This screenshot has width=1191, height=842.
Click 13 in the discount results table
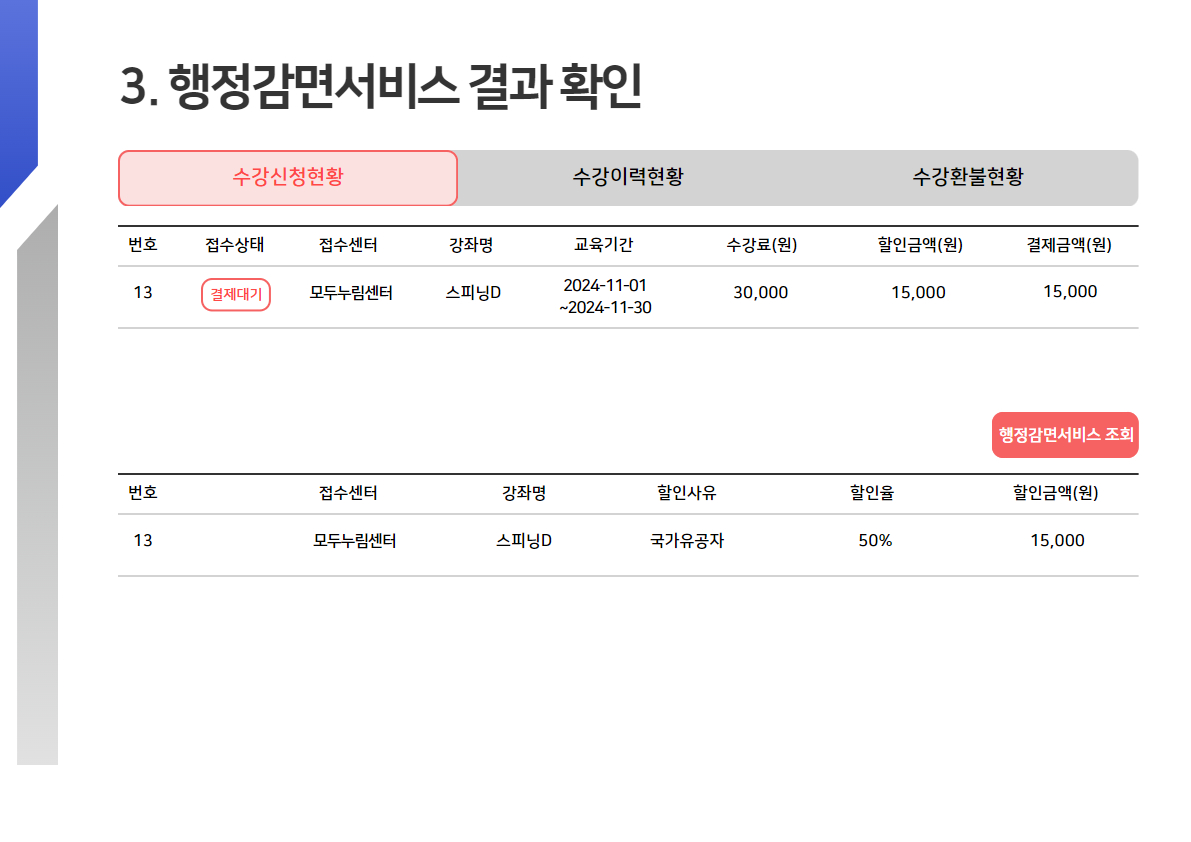pos(143,541)
